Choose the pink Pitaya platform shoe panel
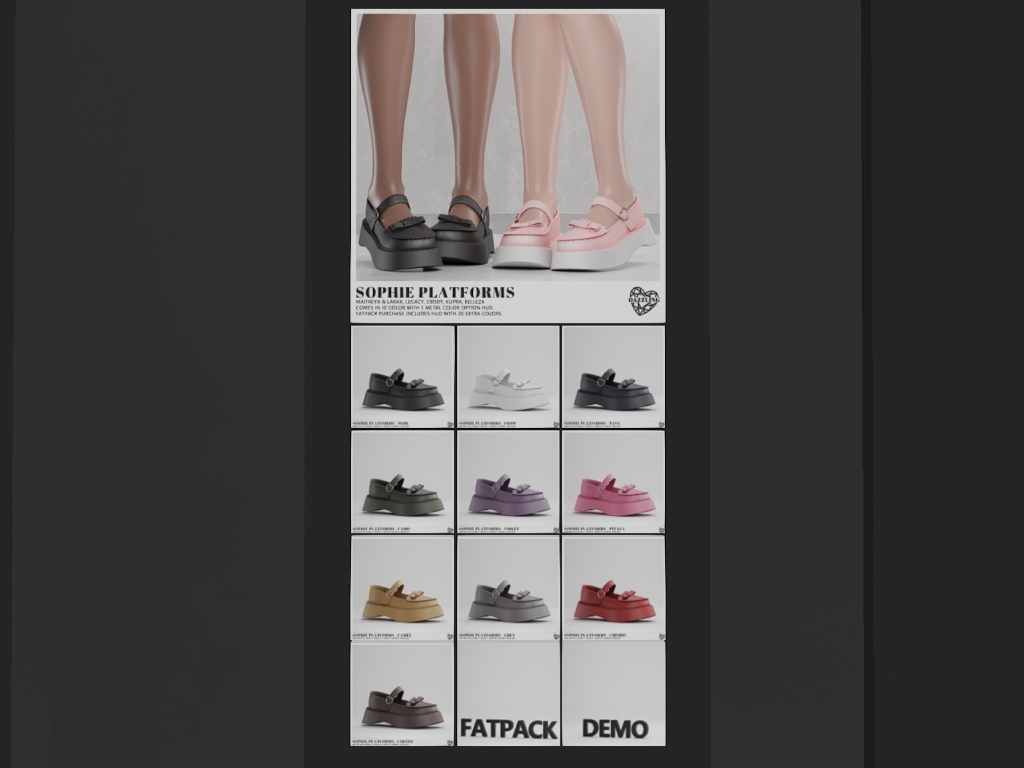This screenshot has height=768, width=1024. (614, 482)
